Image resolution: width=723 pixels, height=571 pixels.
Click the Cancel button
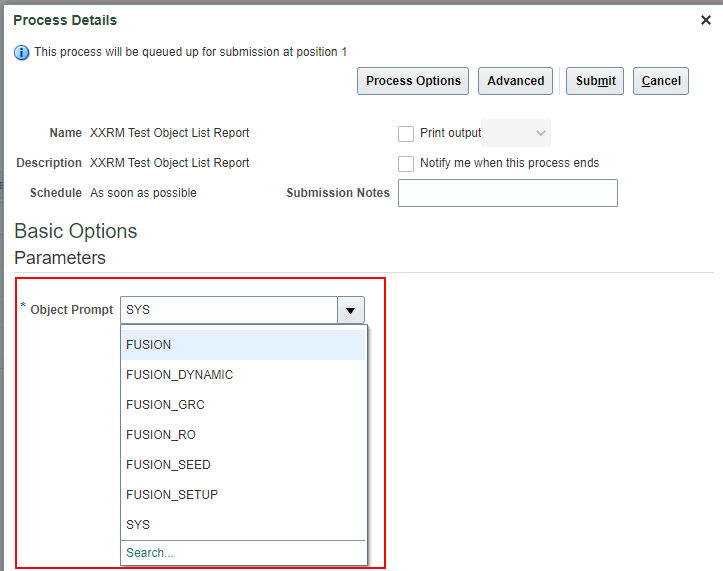coord(661,81)
